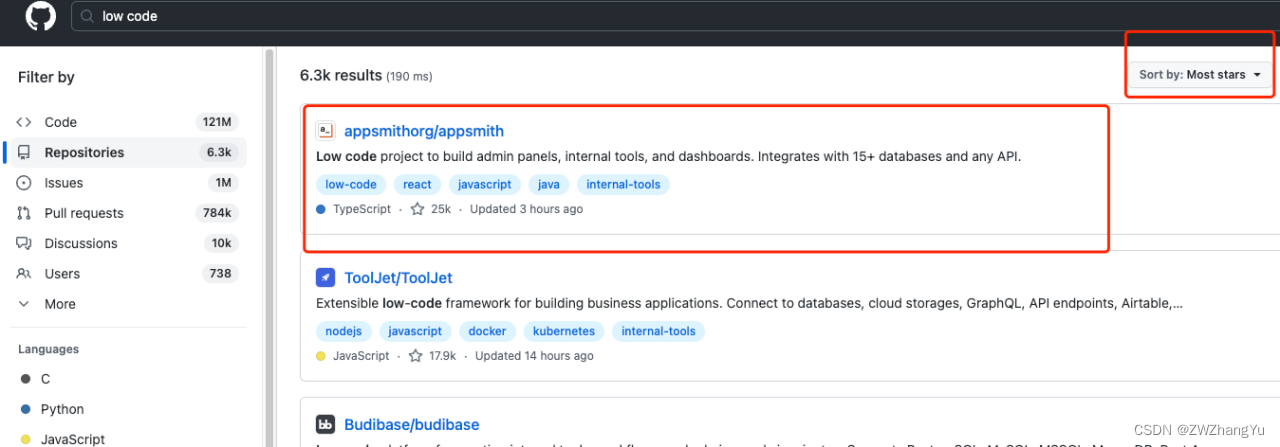Click the sidebar JavaScript yellow color dot
Image resolution: width=1280 pixels, height=447 pixels.
(25, 439)
